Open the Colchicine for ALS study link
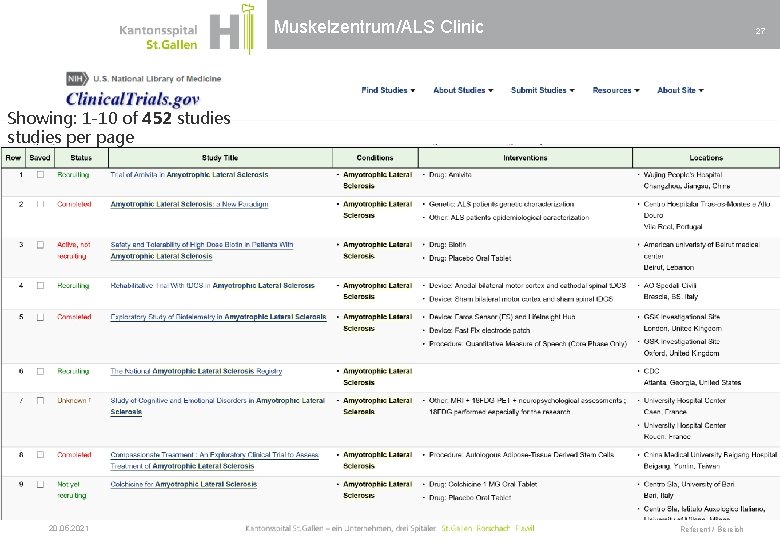The height and width of the screenshot is (540, 780). pos(184,484)
